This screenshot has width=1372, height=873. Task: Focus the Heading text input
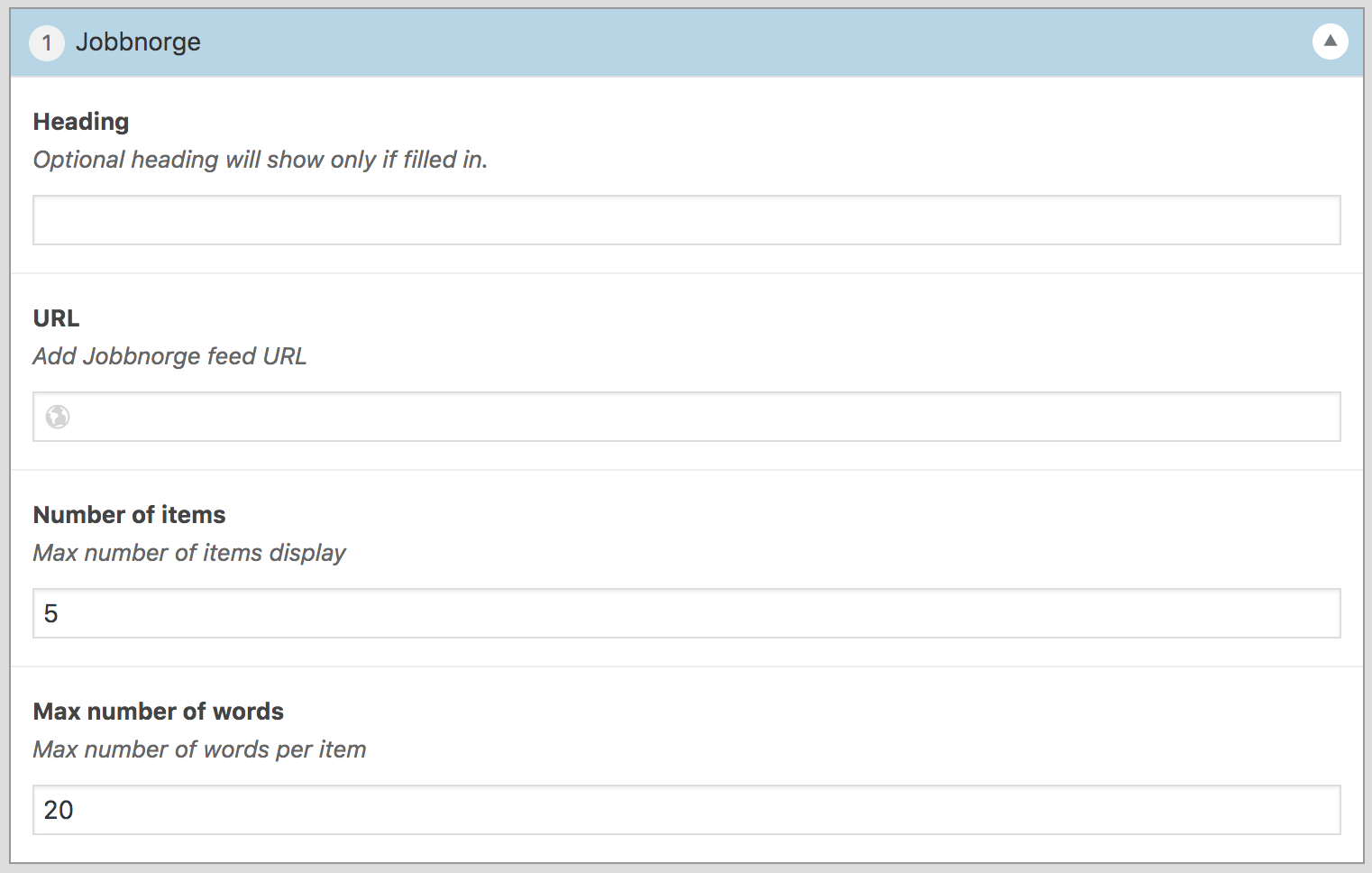[x=687, y=220]
